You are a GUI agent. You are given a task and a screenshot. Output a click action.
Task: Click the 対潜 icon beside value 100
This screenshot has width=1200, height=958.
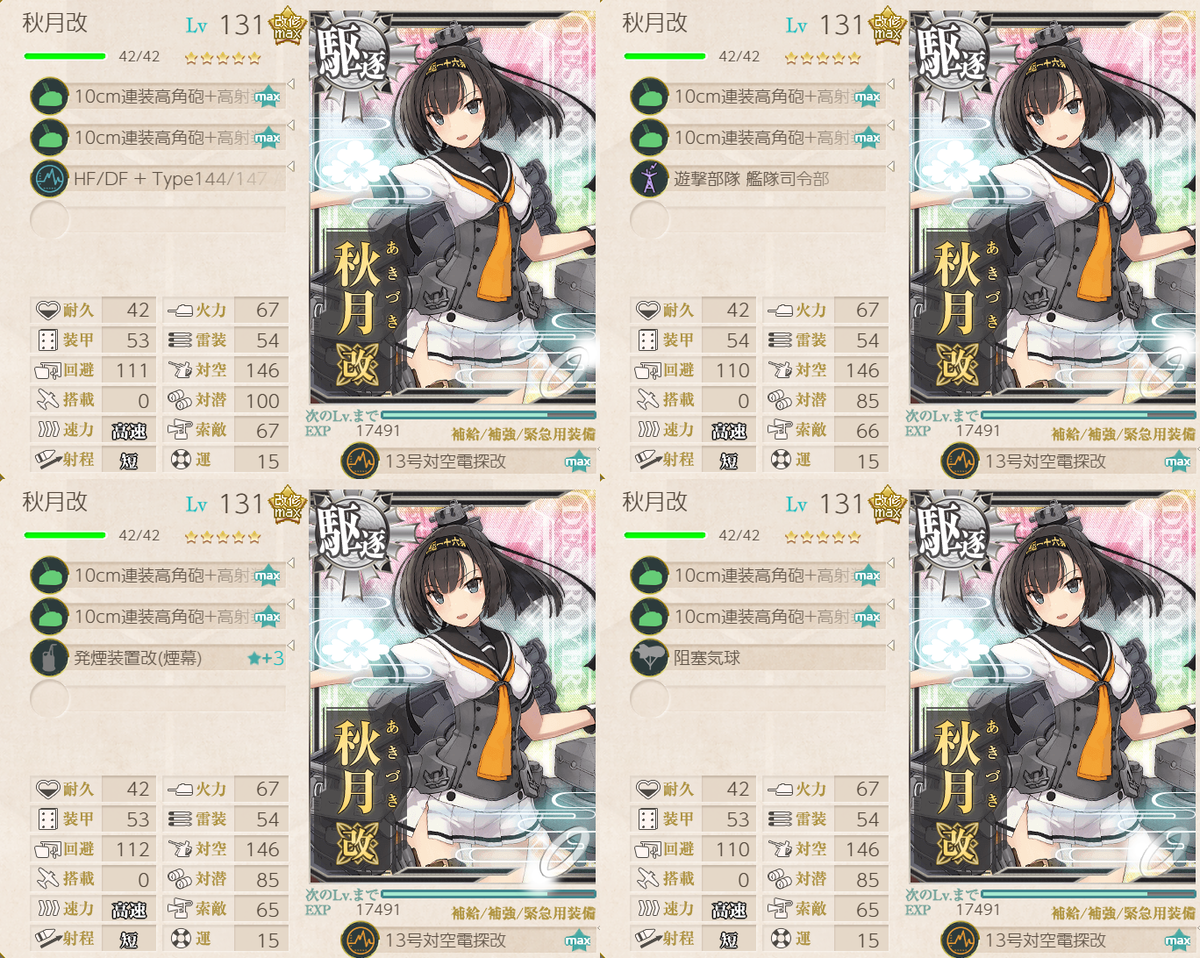(178, 400)
